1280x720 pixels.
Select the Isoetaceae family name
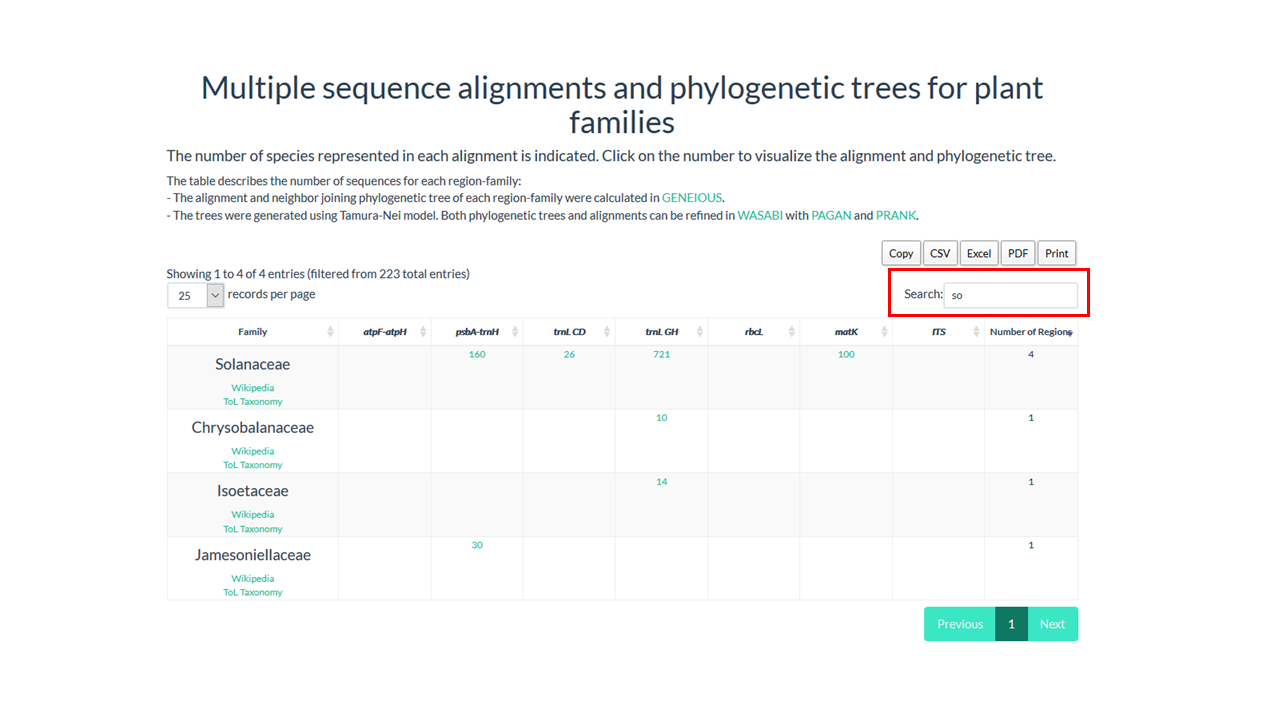click(253, 491)
